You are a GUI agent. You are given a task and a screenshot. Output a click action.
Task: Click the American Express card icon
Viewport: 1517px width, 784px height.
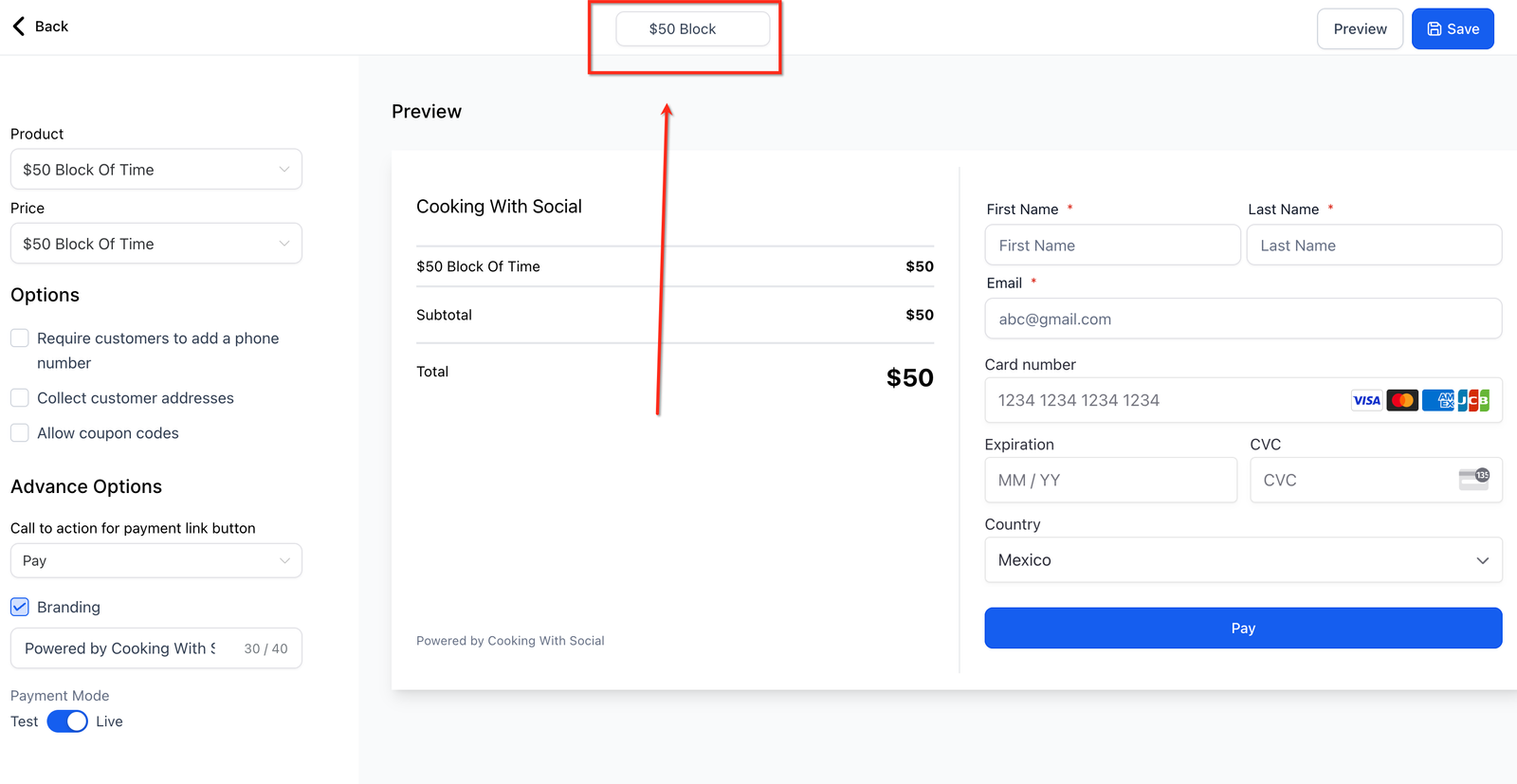(1438, 400)
